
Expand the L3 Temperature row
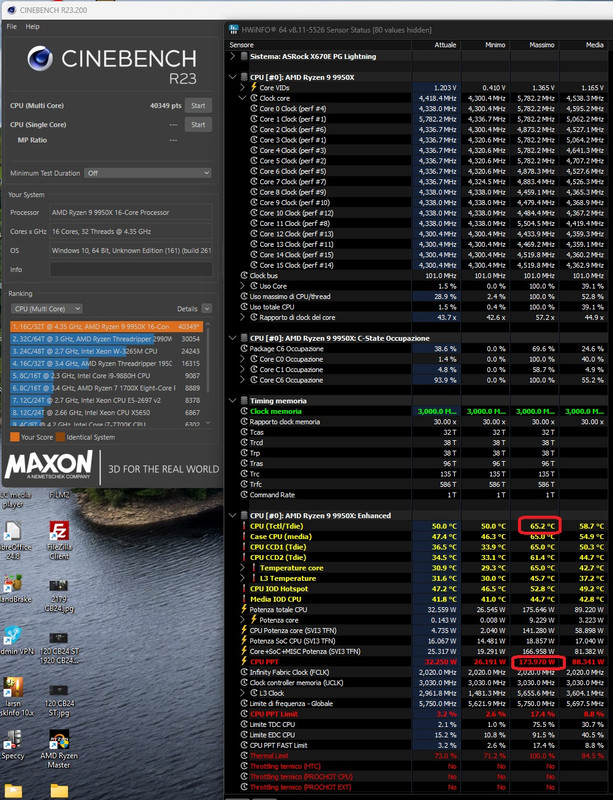(242, 578)
